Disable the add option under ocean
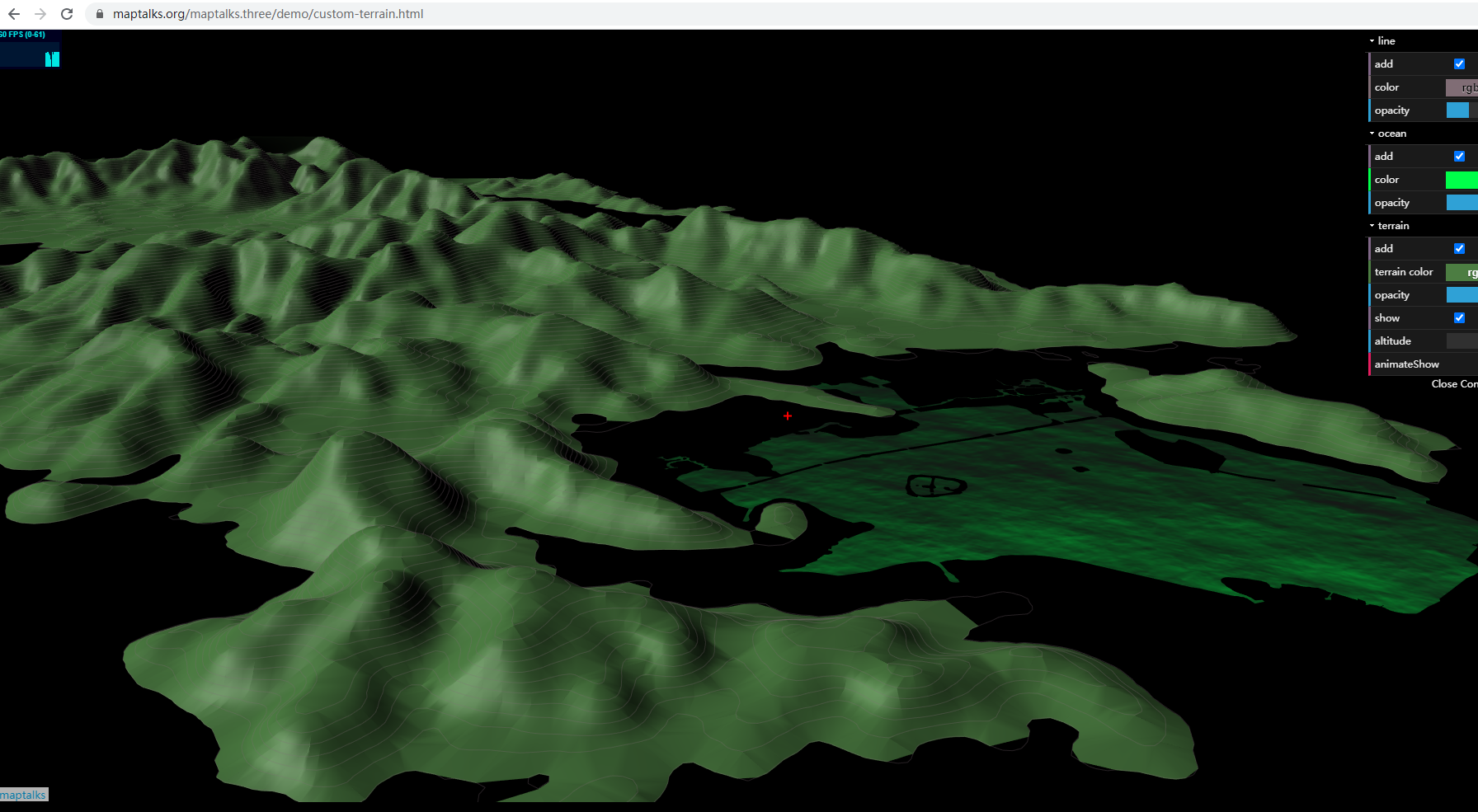 tap(1460, 156)
